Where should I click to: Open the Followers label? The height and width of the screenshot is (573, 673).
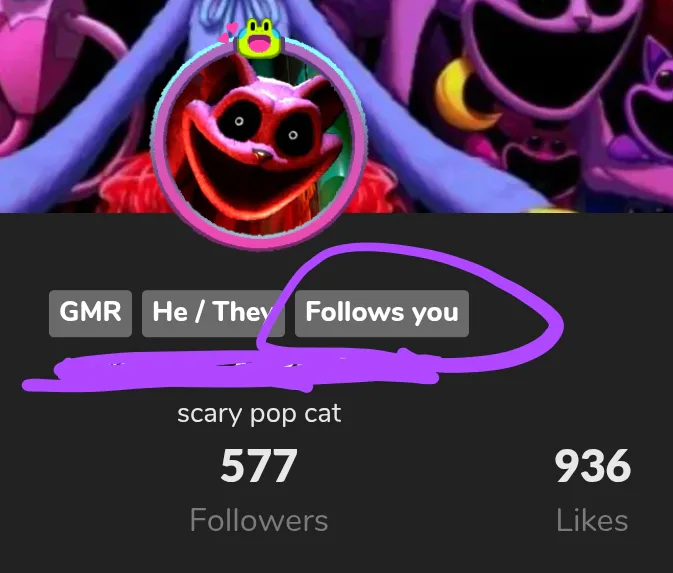pyautogui.click(x=259, y=520)
